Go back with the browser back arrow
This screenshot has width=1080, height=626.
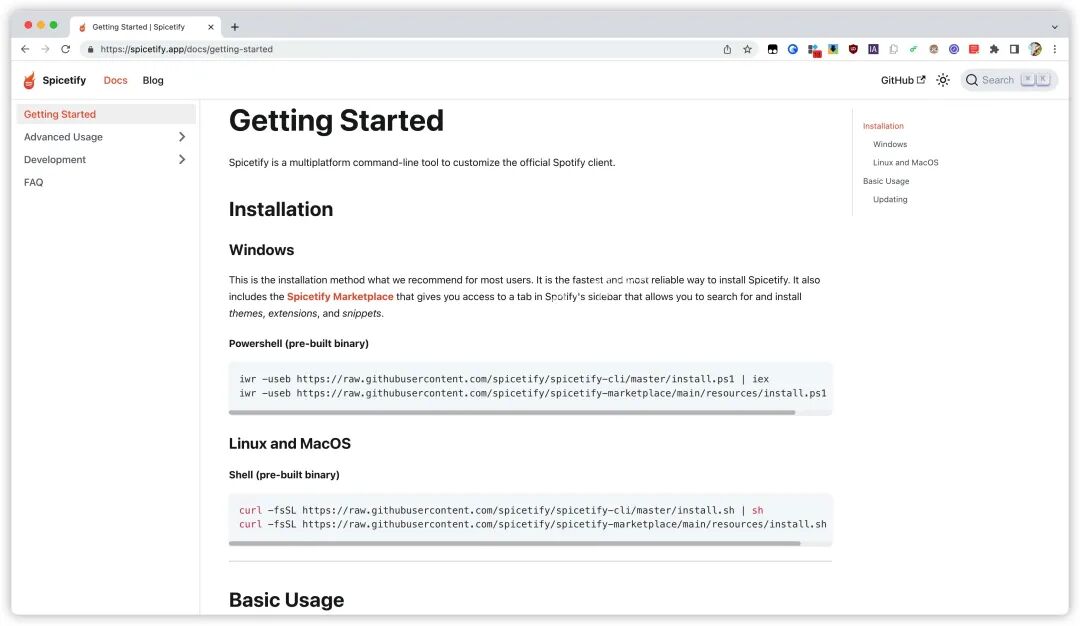click(x=25, y=49)
